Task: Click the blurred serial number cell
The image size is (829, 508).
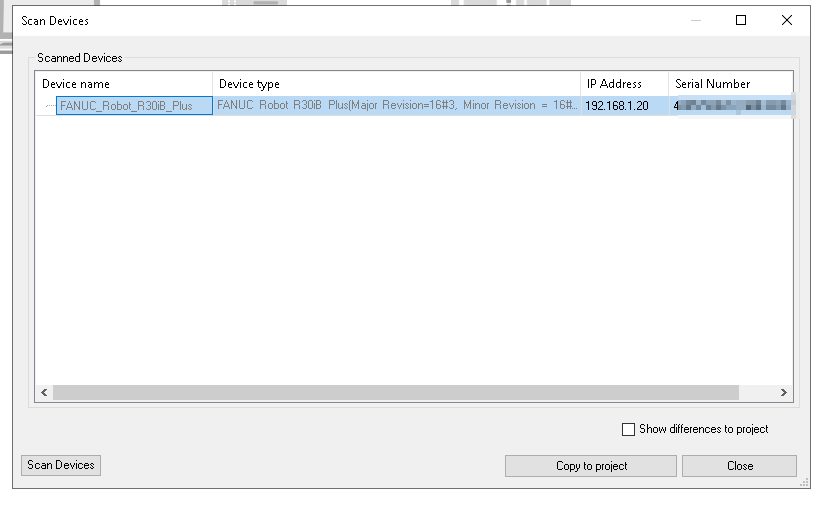Action: click(x=732, y=106)
